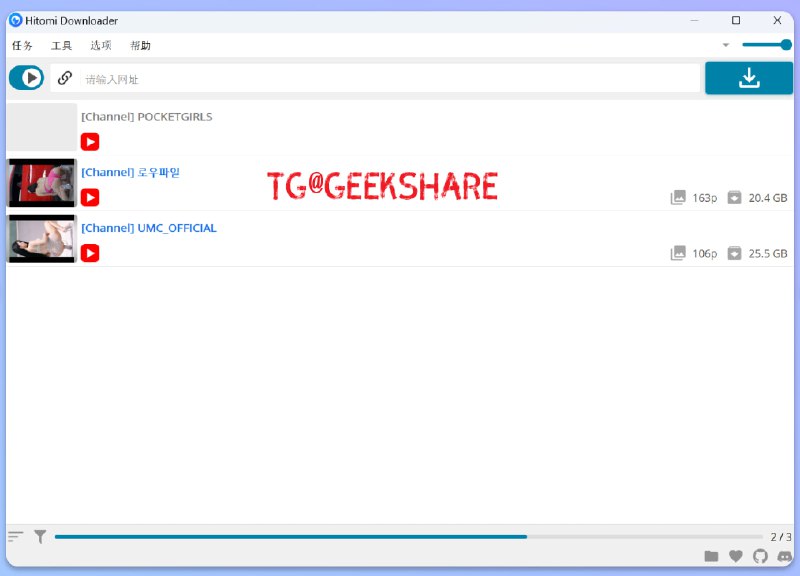Open the dropdown arrow near the top slider

(x=726, y=45)
